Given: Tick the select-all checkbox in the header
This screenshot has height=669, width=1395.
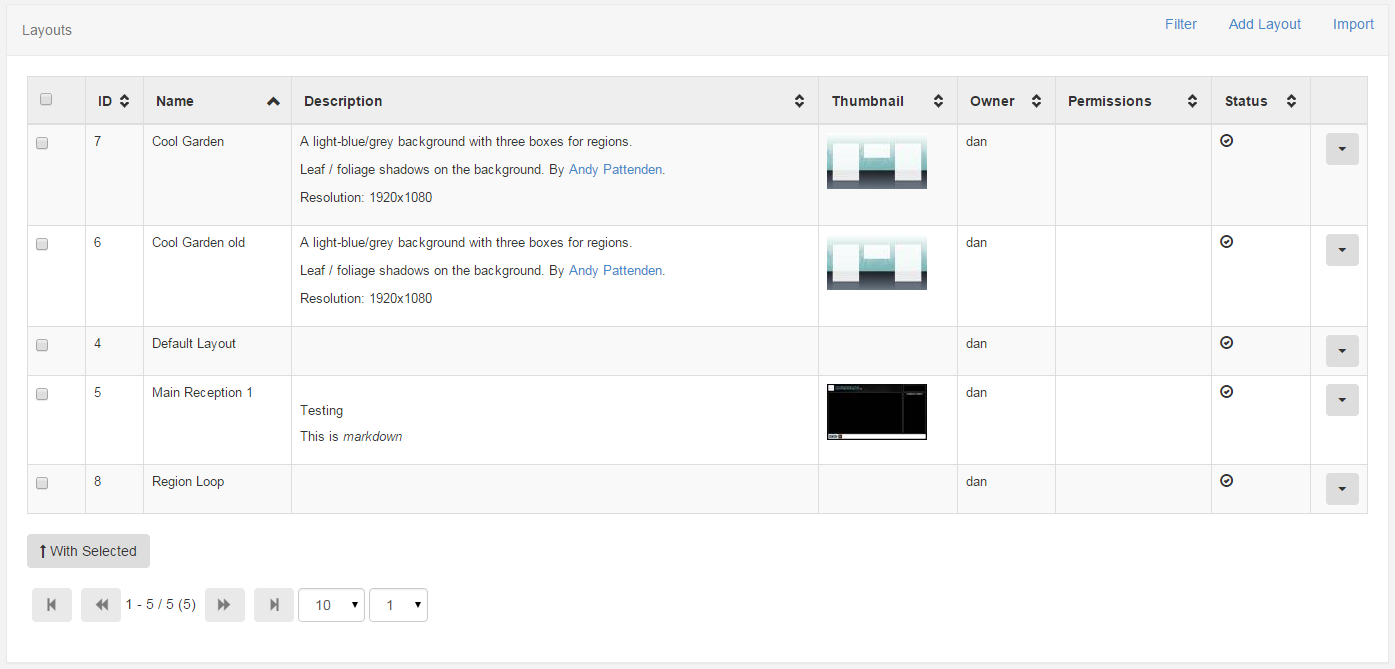Looking at the screenshot, I should (45, 99).
